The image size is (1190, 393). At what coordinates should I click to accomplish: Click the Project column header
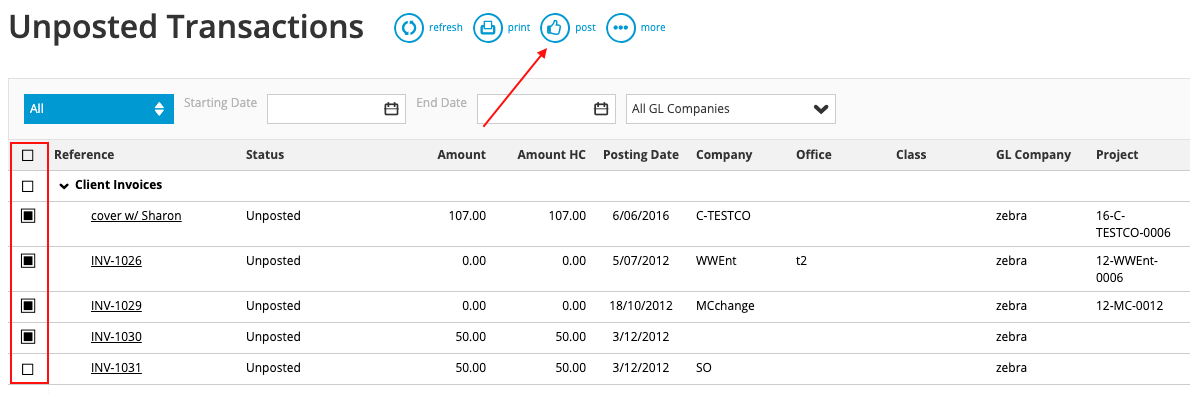tap(1117, 155)
